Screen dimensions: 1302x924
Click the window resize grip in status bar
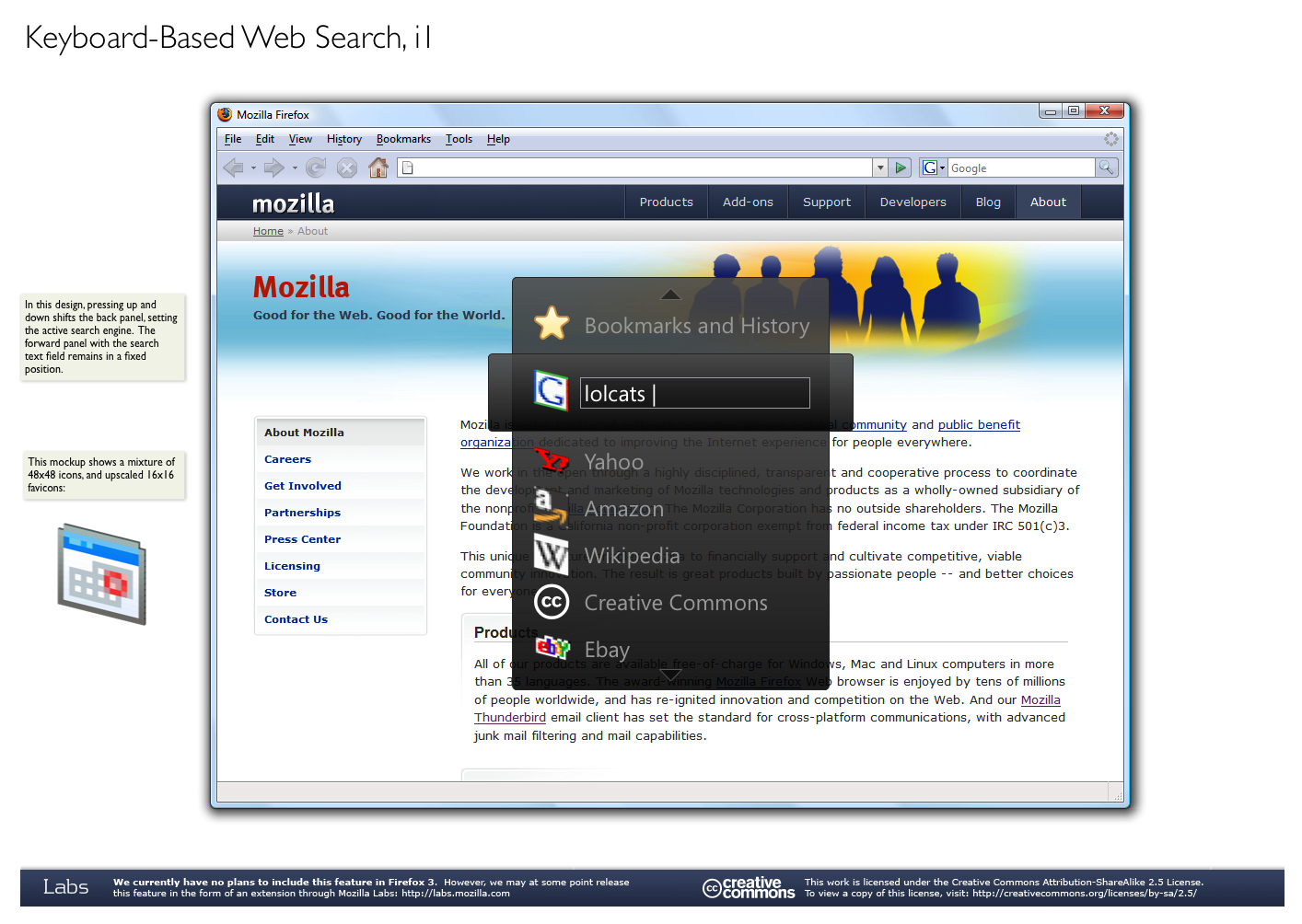tap(1117, 794)
